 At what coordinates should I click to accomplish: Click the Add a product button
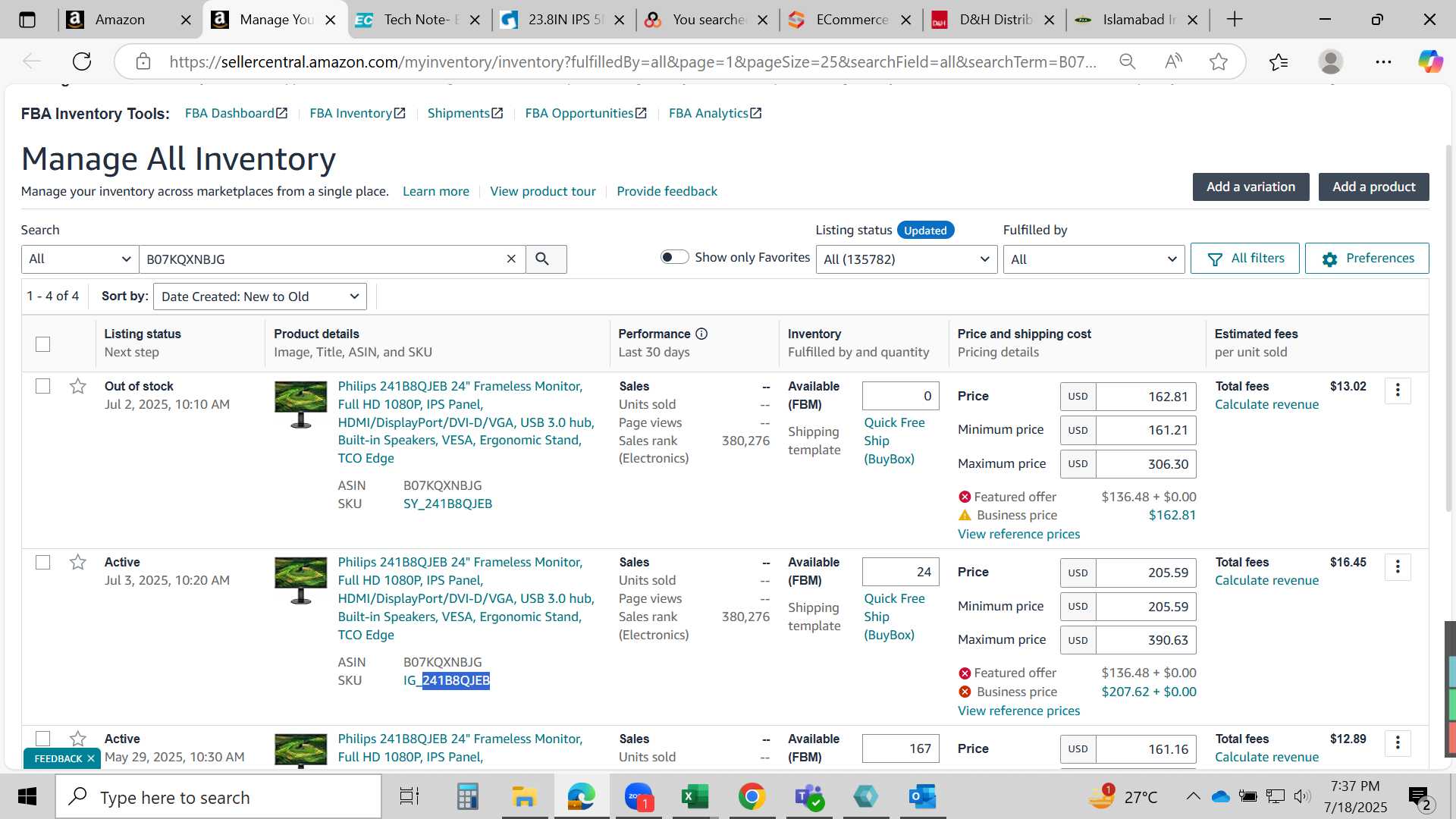(x=1373, y=187)
